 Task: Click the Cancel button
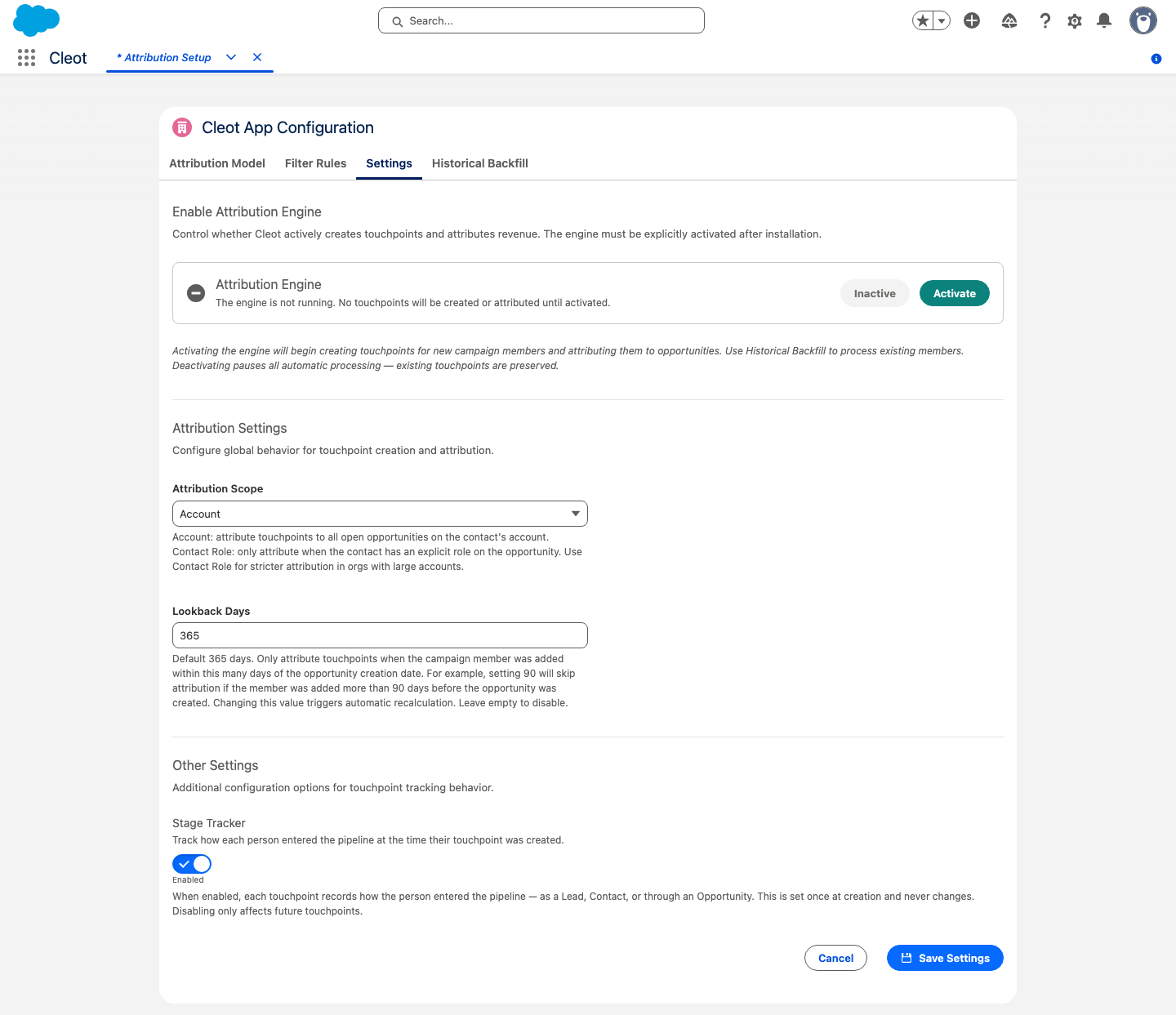pyautogui.click(x=835, y=958)
